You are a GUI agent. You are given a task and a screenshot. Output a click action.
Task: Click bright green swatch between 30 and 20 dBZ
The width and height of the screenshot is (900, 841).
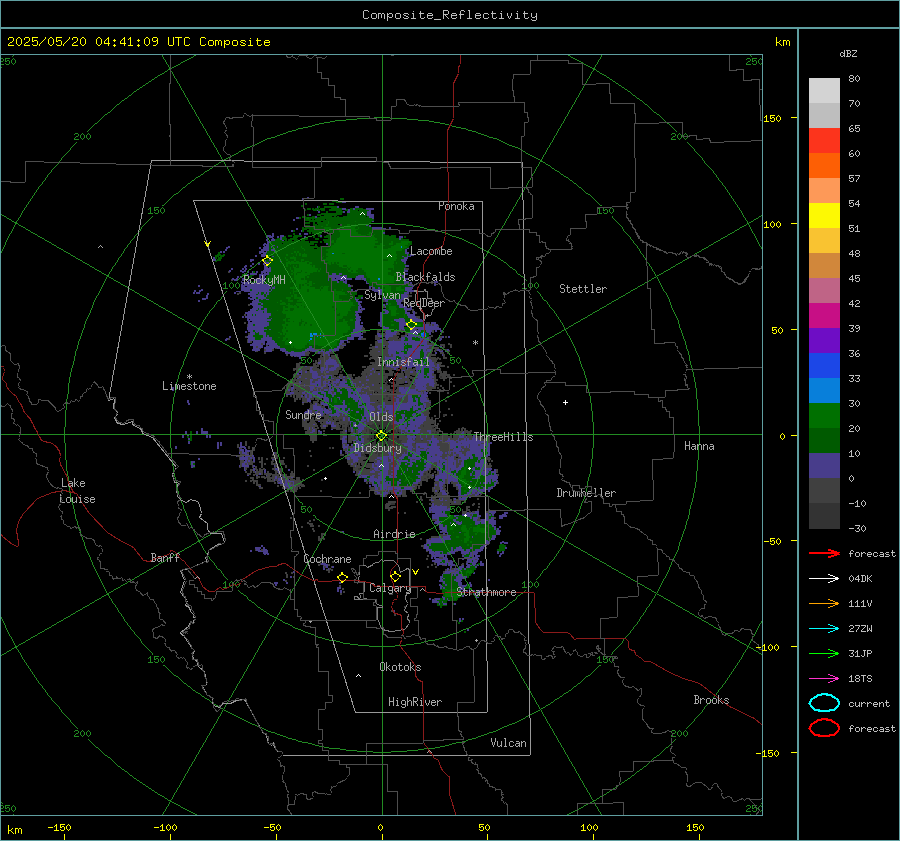(x=824, y=416)
